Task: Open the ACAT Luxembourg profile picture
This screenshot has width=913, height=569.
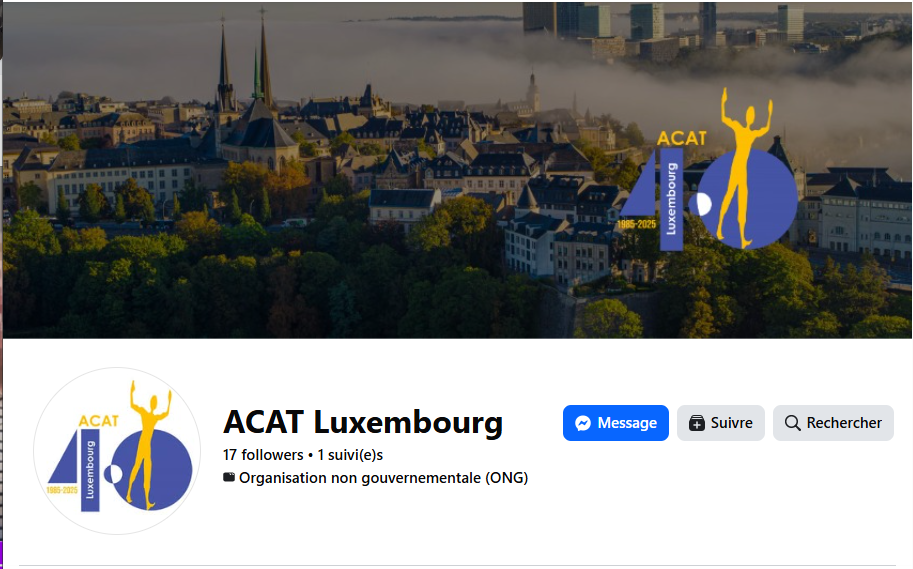Action: click(117, 451)
